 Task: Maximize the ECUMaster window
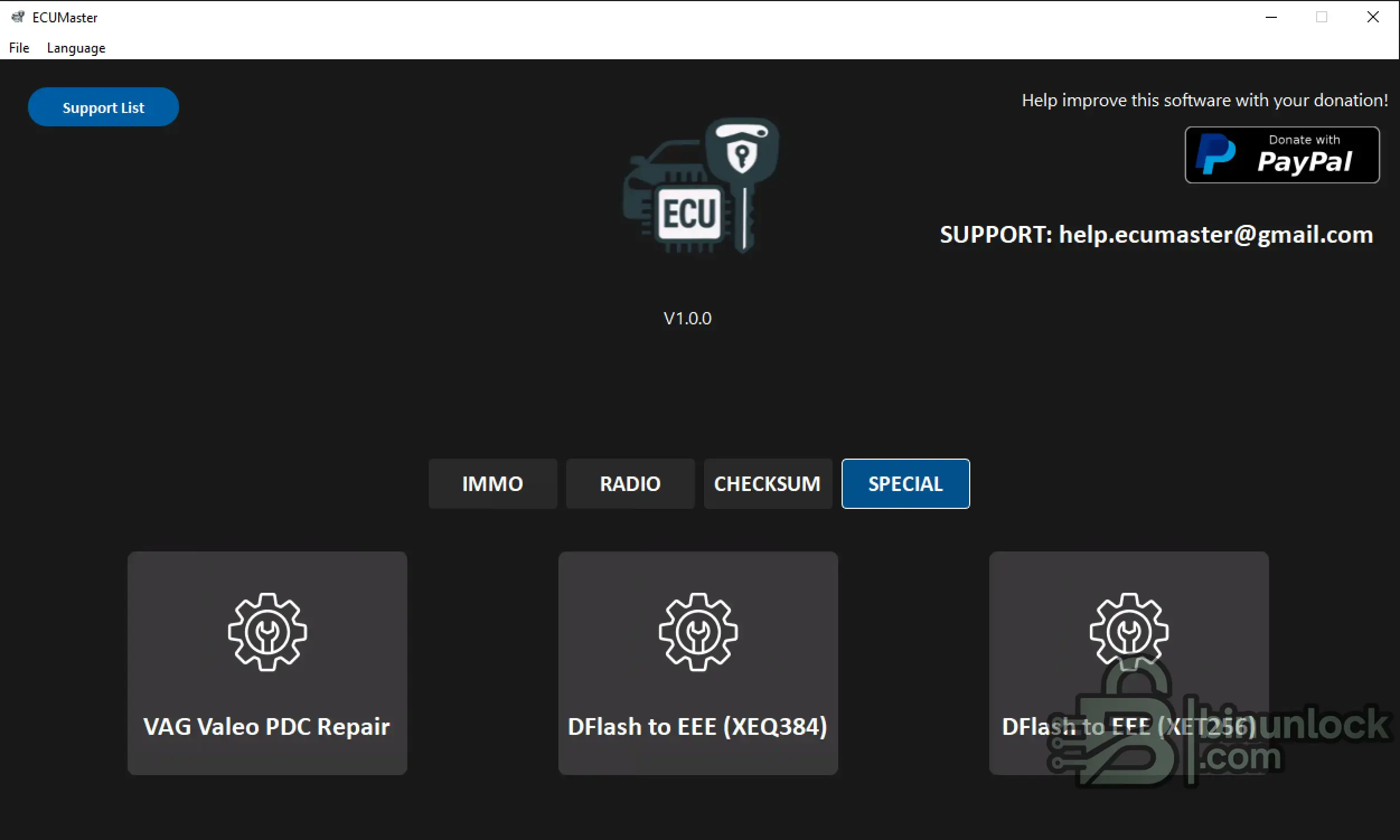pyautogui.click(x=1322, y=17)
